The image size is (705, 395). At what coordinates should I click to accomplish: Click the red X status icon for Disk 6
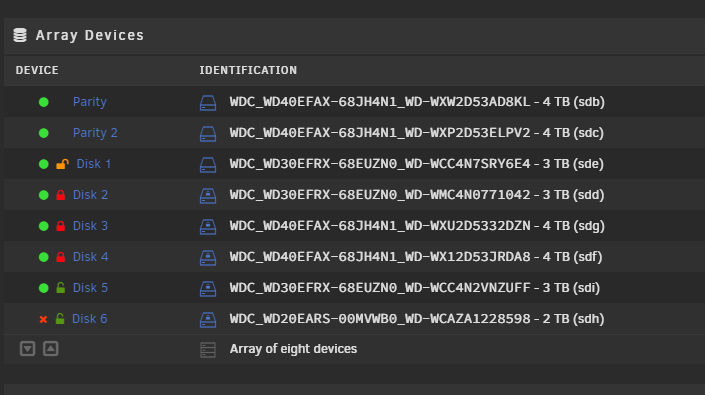(43, 320)
